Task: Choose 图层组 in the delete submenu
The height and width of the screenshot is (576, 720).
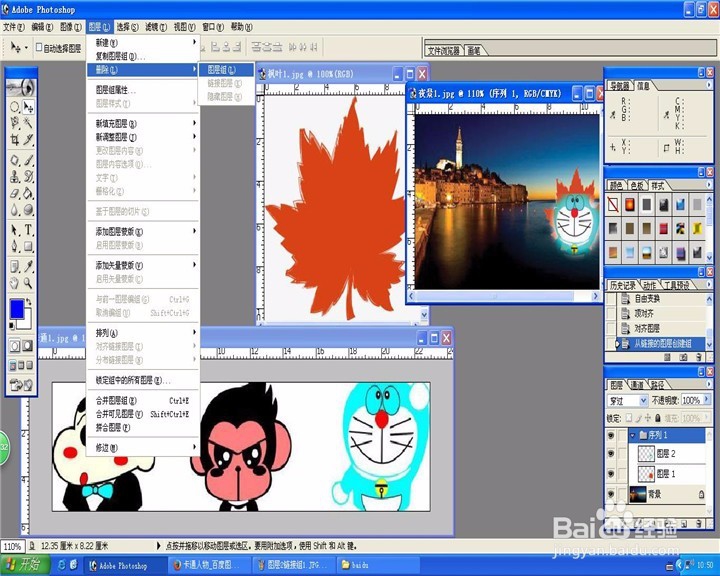Action: click(x=226, y=70)
